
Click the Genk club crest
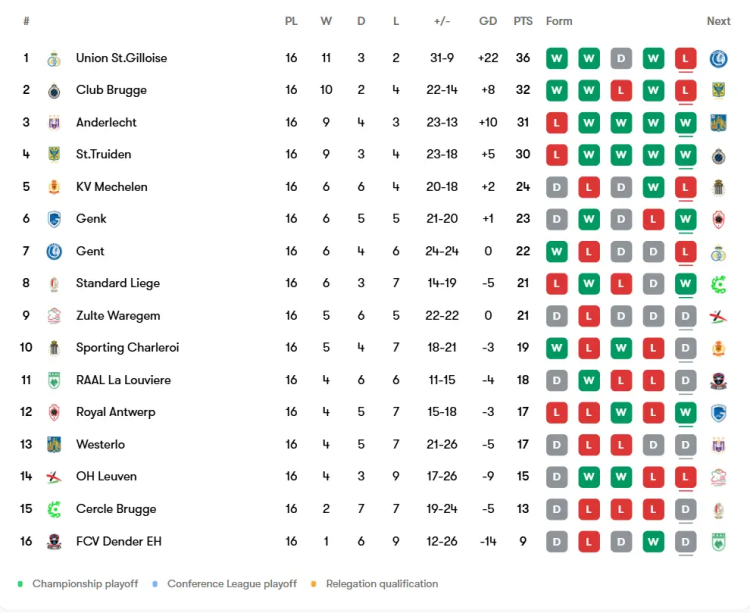tap(54, 219)
